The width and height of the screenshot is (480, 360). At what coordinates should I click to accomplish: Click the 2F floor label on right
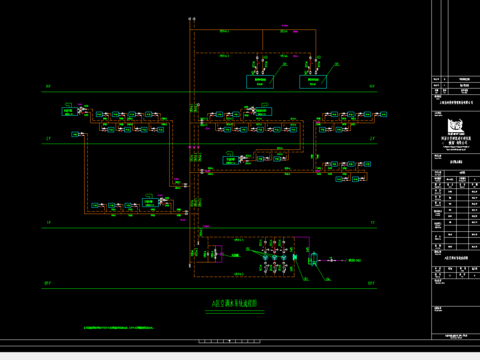point(372,138)
